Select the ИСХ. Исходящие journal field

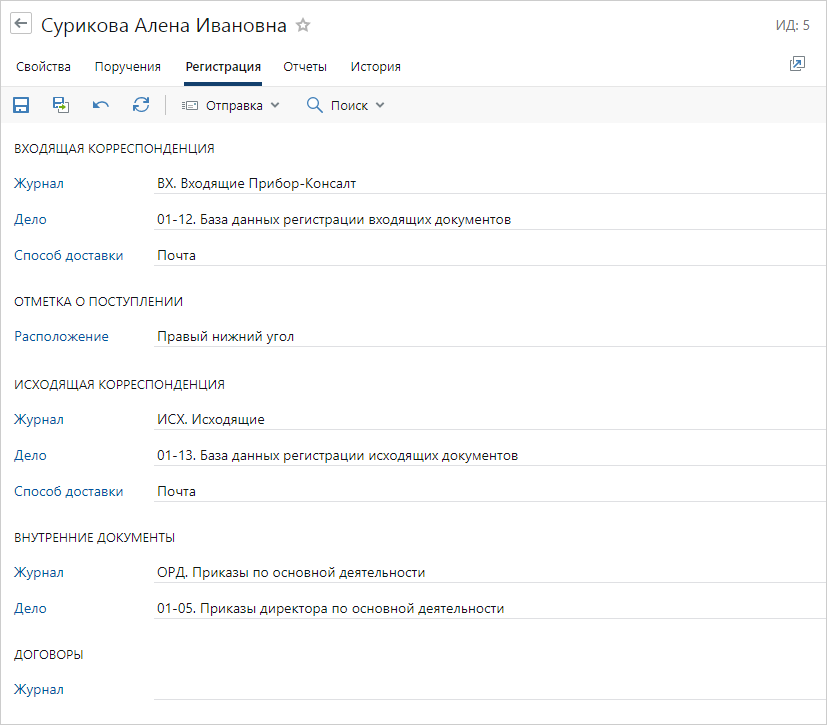point(489,420)
